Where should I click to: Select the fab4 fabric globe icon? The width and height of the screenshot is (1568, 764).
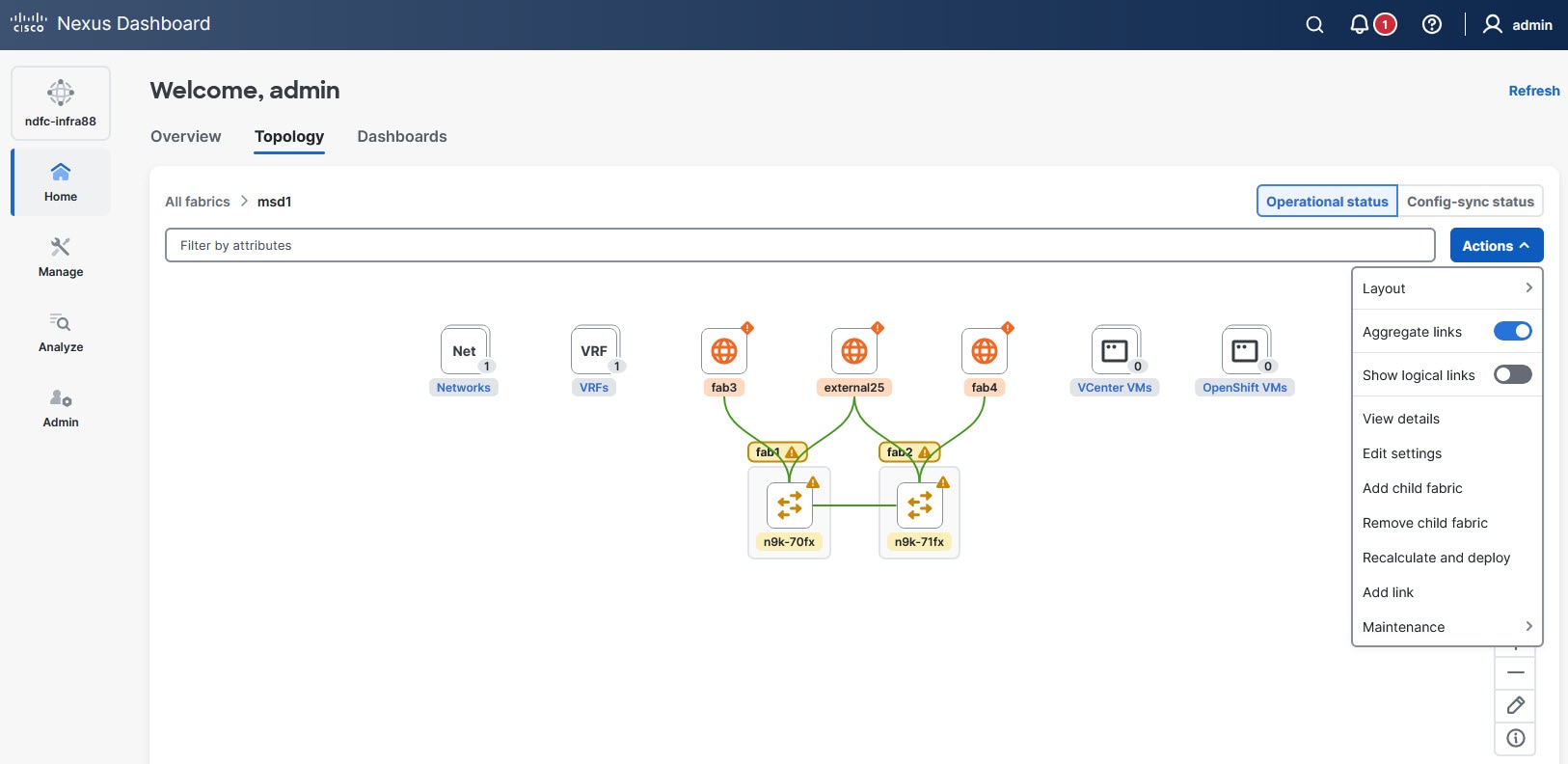(985, 351)
